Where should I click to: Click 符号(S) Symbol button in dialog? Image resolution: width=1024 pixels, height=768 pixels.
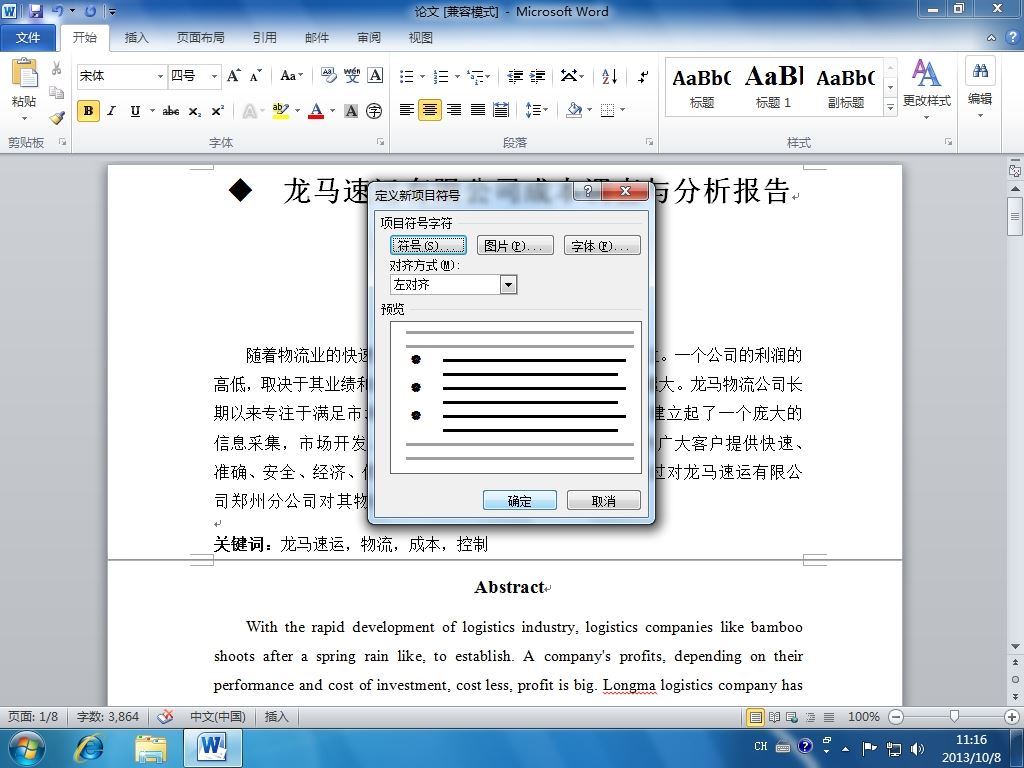point(428,246)
